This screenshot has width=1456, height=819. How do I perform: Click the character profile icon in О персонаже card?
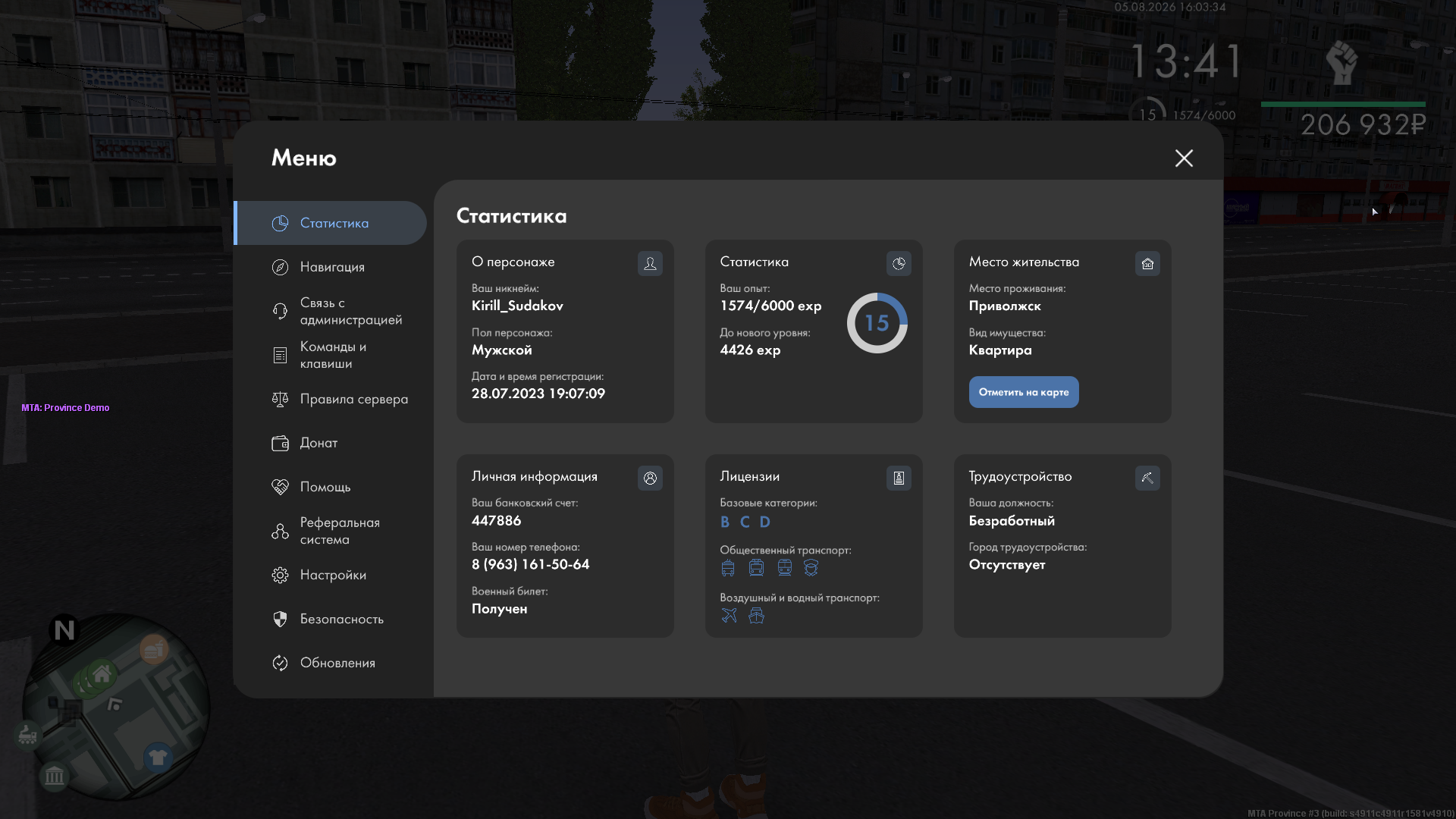(650, 263)
